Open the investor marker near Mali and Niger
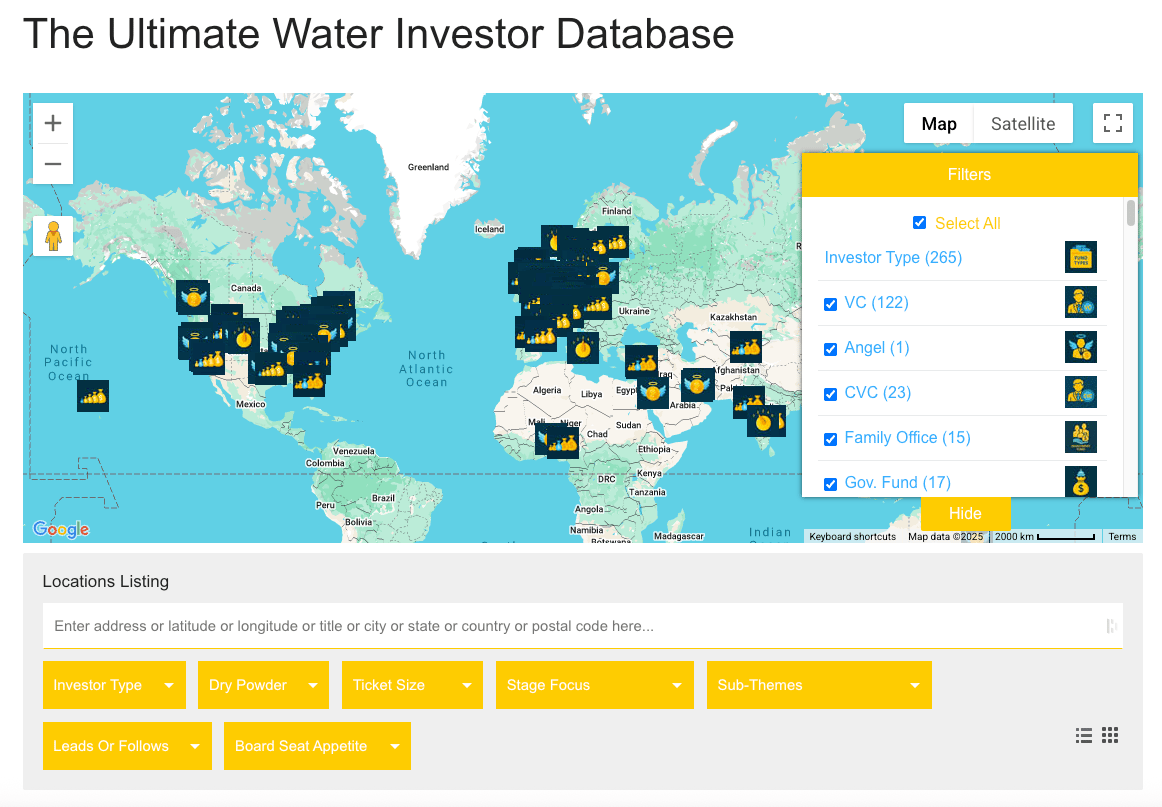This screenshot has height=807, width=1162. (x=562, y=442)
